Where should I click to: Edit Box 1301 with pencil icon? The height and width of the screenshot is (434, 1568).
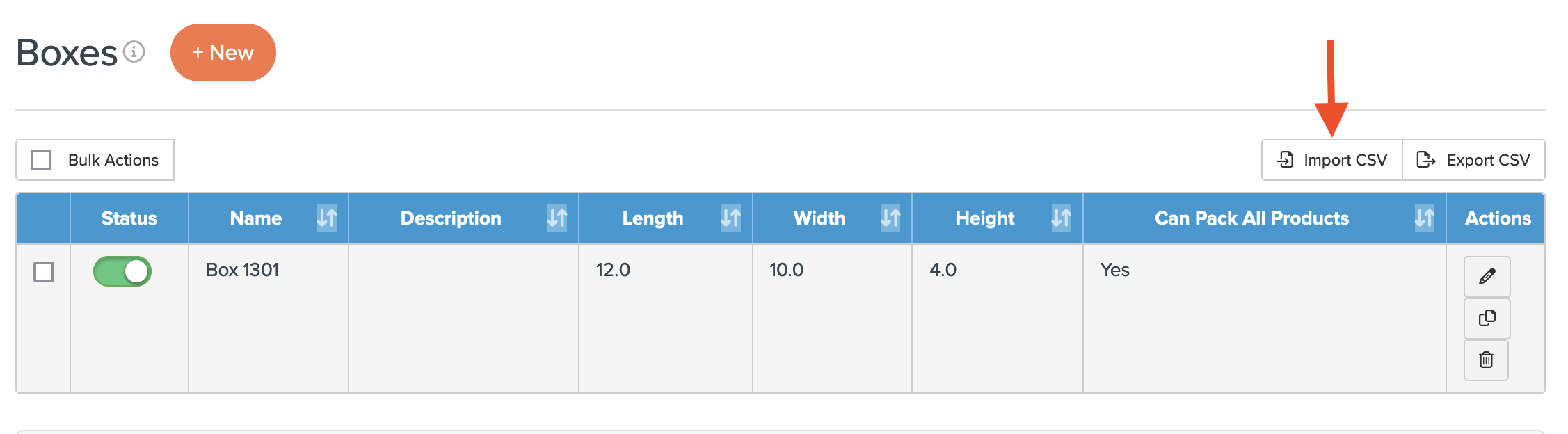[x=1487, y=276]
